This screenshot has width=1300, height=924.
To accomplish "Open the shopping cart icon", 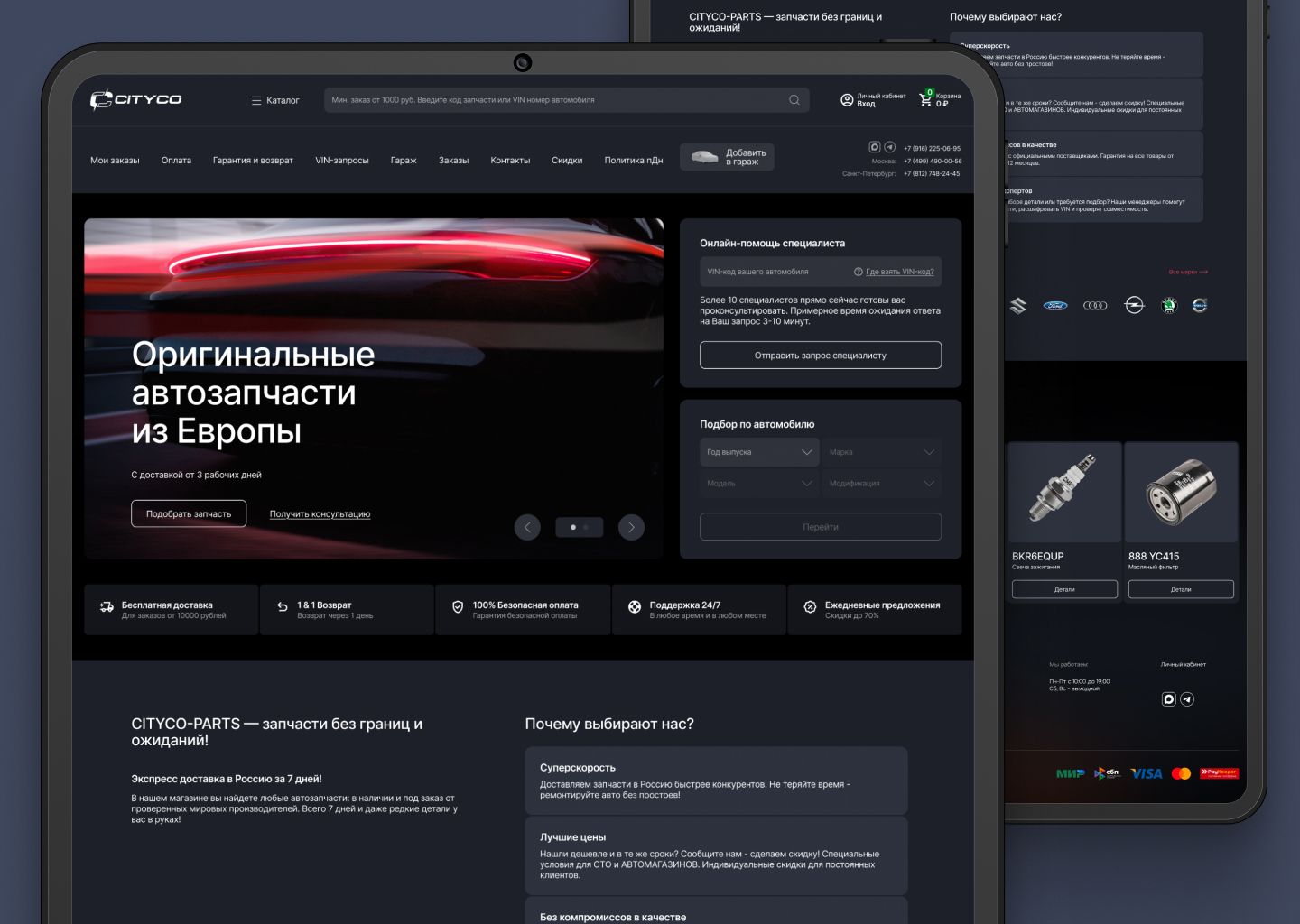I will click(x=925, y=99).
